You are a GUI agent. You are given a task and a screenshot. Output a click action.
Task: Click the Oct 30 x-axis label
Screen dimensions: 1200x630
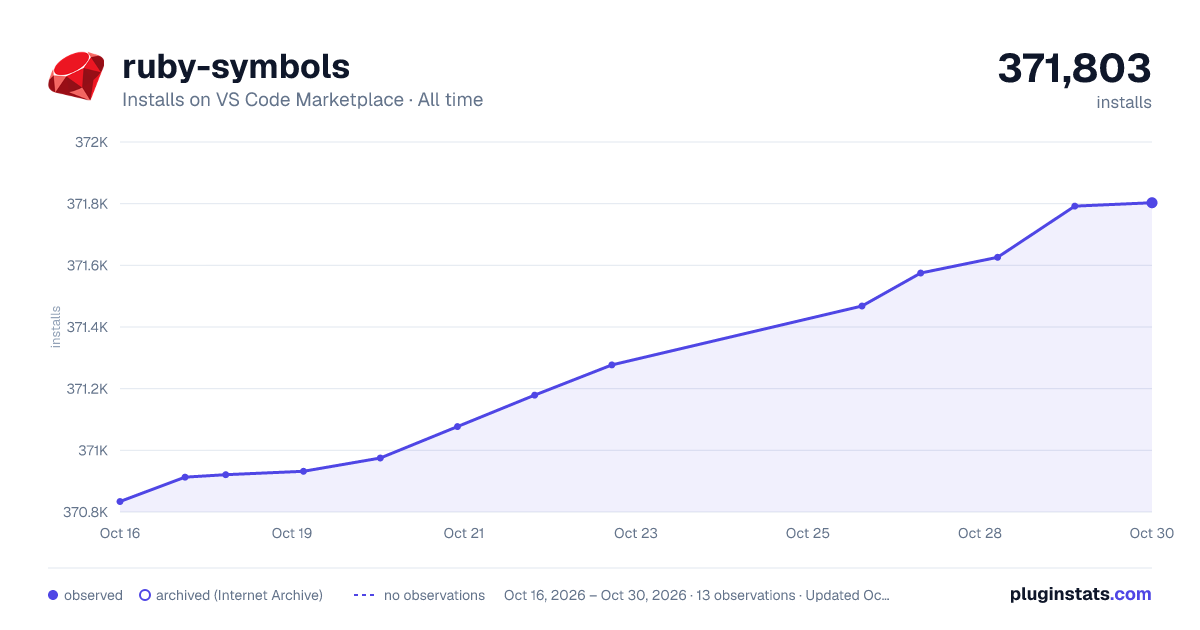pos(1150,533)
